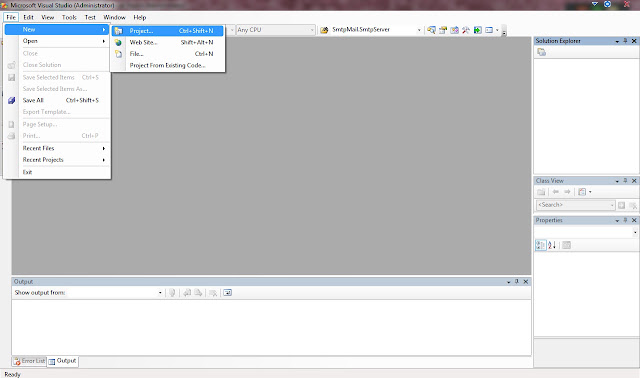
Task: Click the Find in Files toolbar icon
Action: (431, 30)
